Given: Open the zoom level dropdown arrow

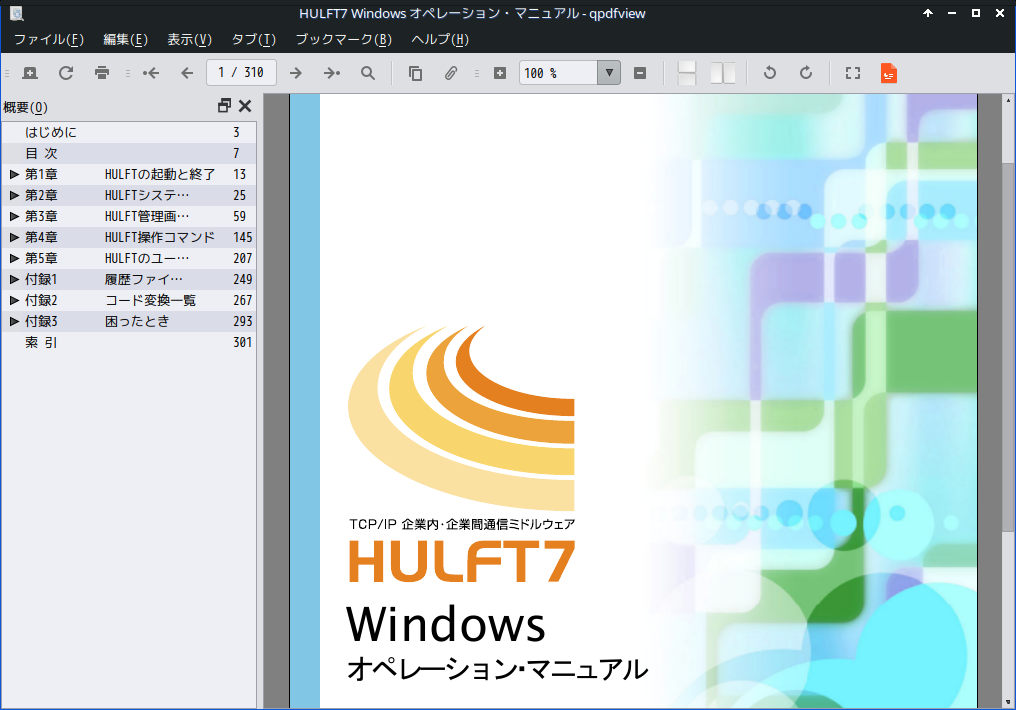Looking at the screenshot, I should [609, 73].
